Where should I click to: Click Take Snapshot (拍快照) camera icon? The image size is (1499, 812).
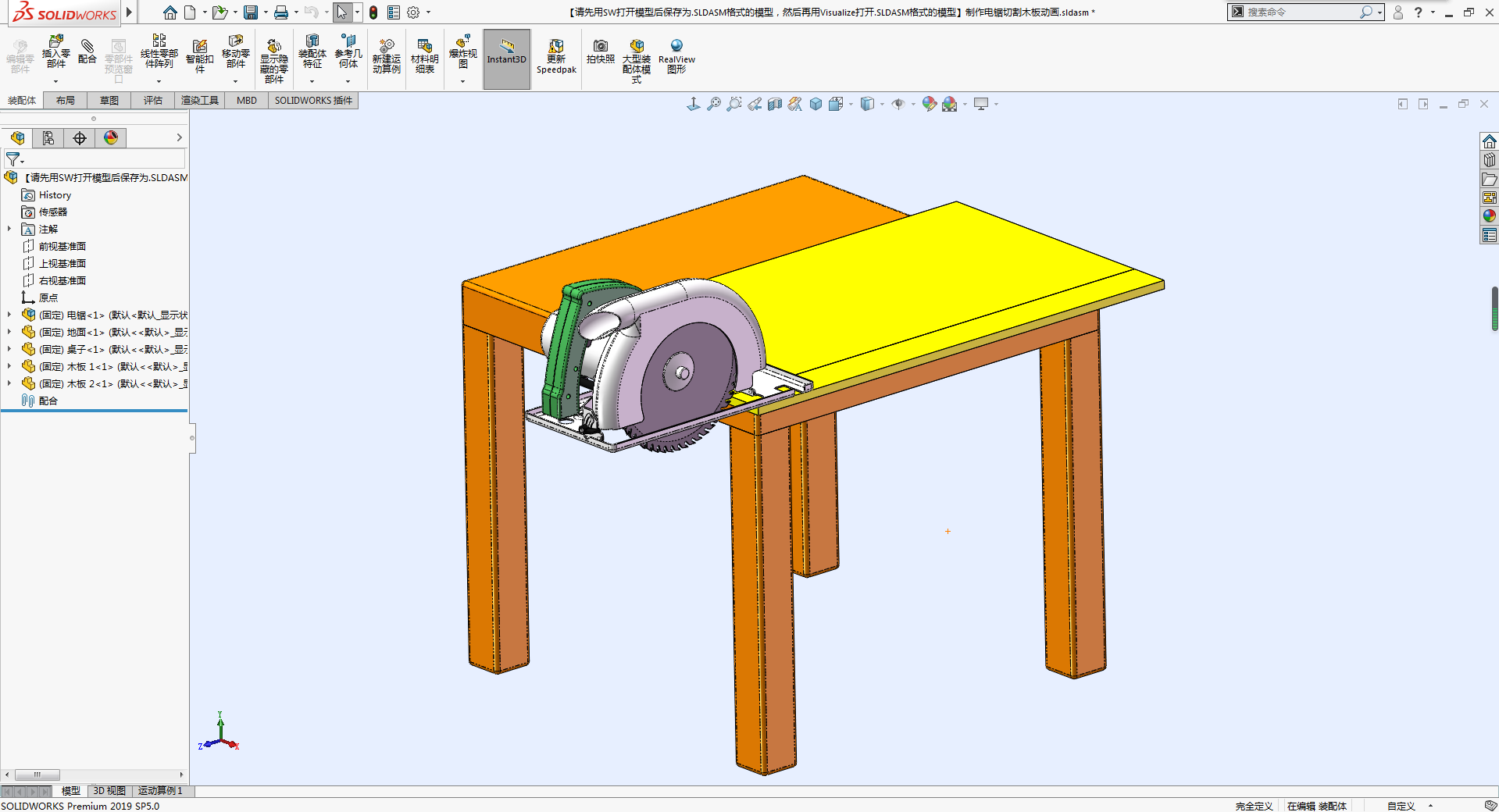(600, 52)
